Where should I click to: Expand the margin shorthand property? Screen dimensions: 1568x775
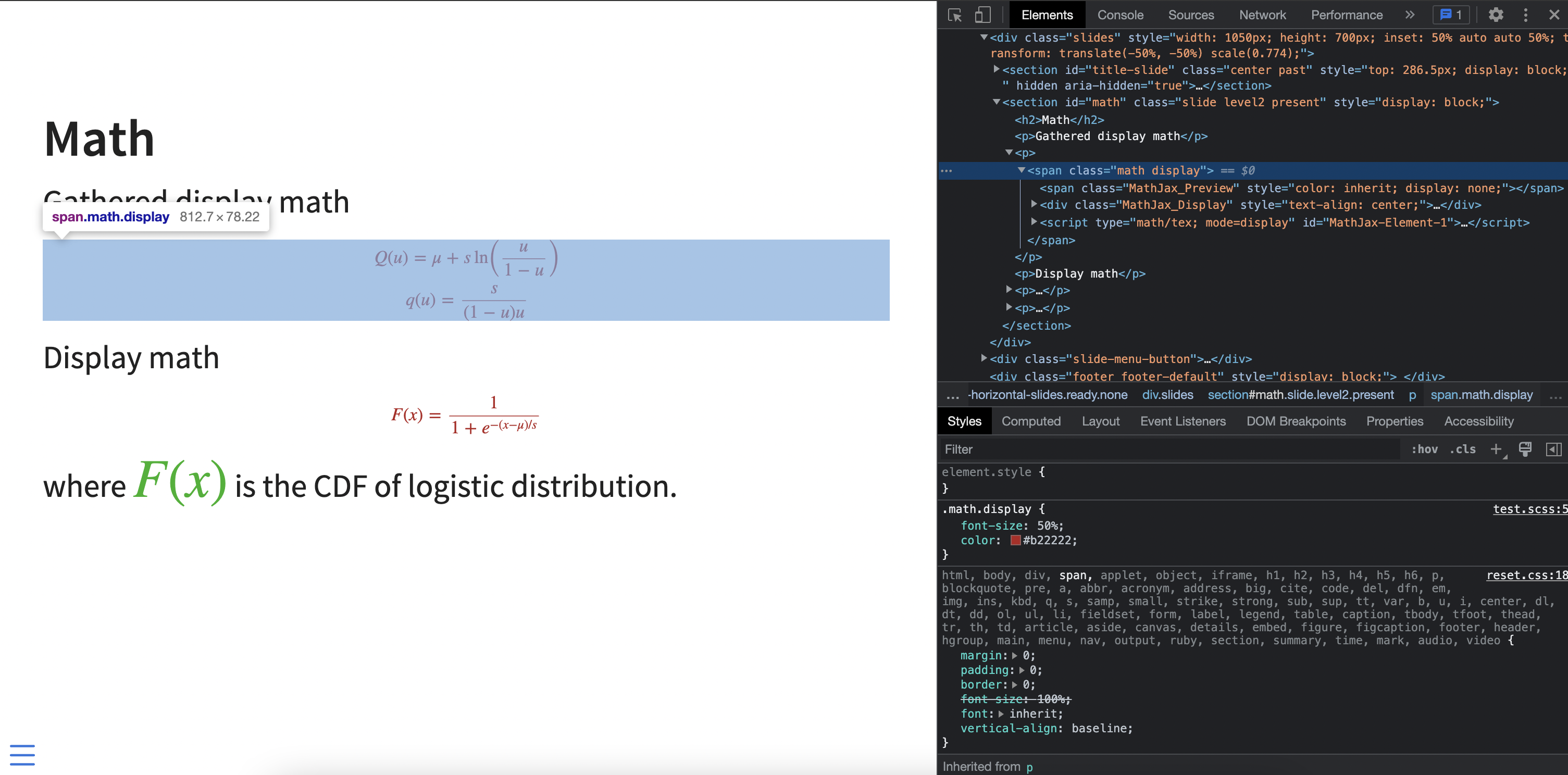pyautogui.click(x=1015, y=656)
